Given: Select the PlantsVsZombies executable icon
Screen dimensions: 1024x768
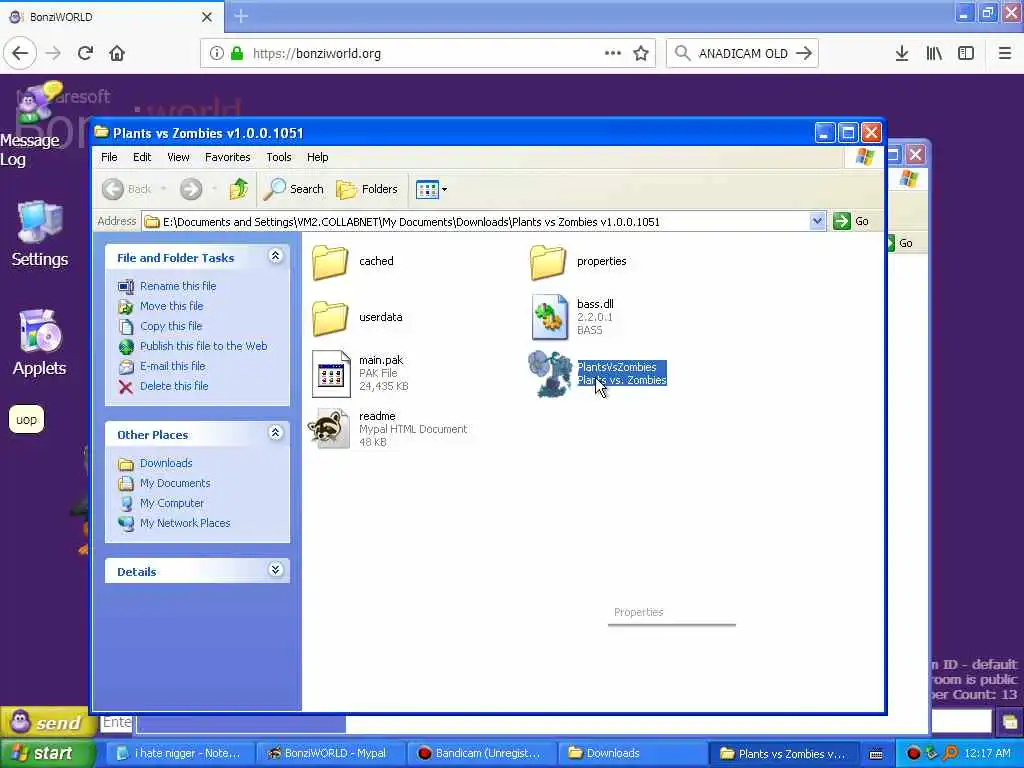Looking at the screenshot, I should click(x=550, y=374).
